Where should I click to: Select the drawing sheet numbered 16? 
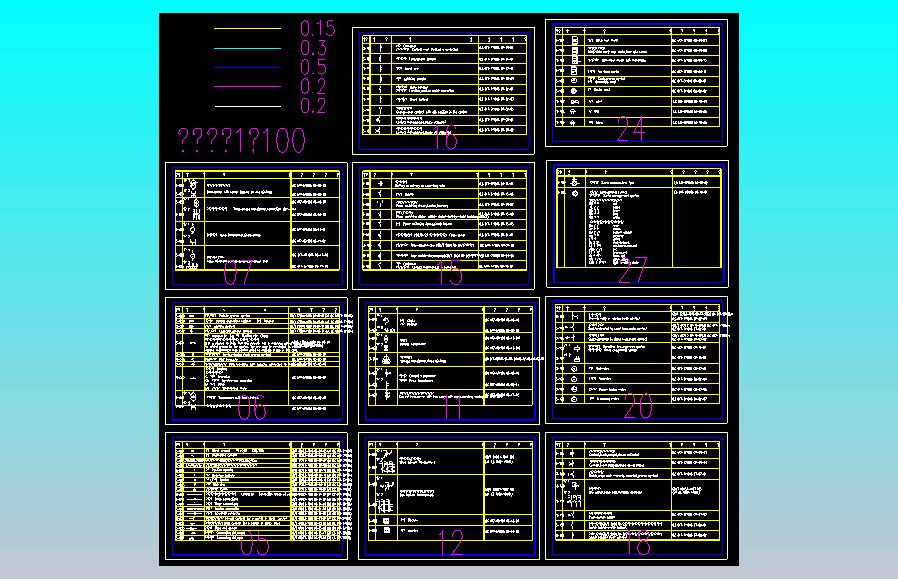pos(443,90)
